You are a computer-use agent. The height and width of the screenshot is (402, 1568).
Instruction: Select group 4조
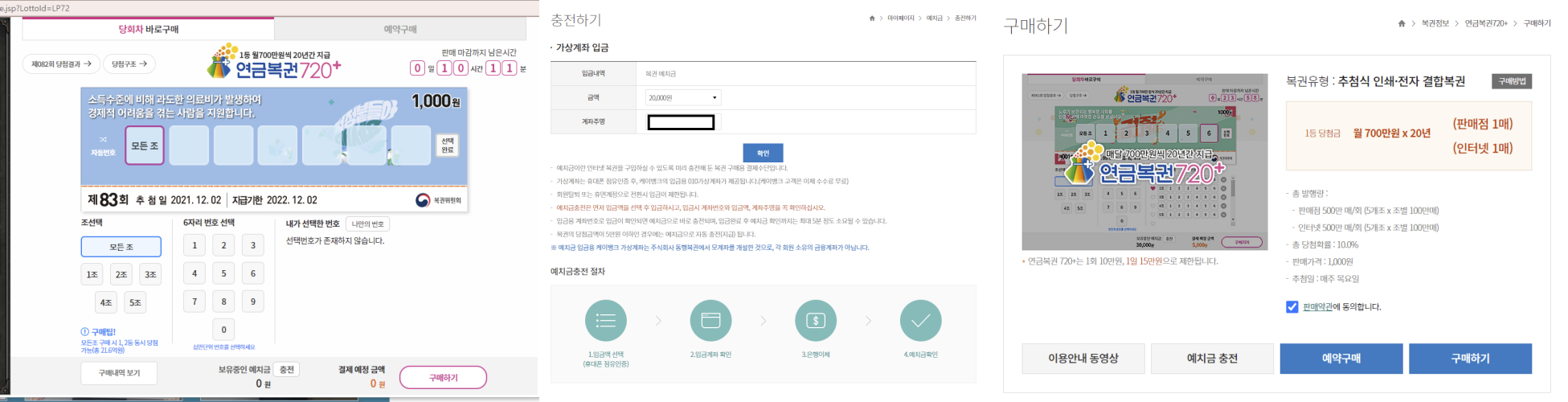[x=106, y=302]
